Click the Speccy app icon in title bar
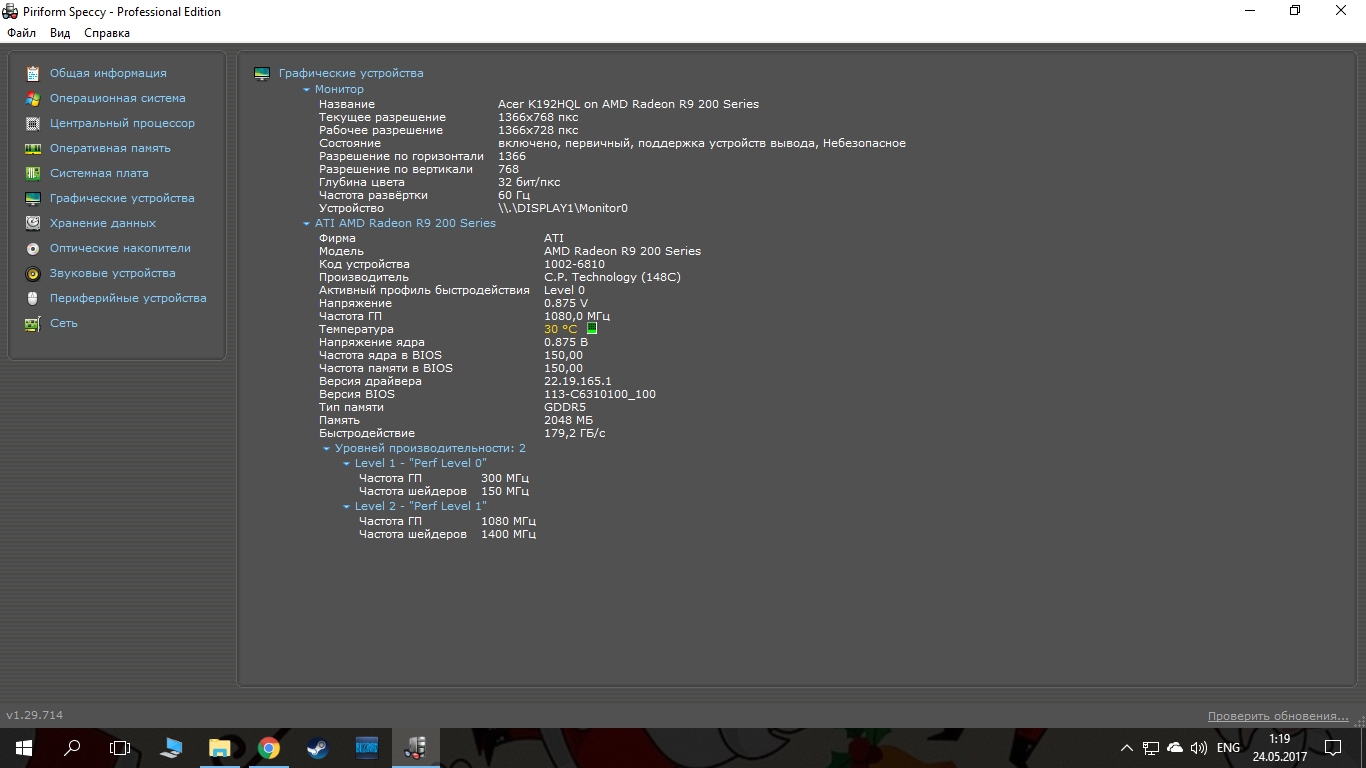The width and height of the screenshot is (1366, 768). pyautogui.click(x=10, y=12)
